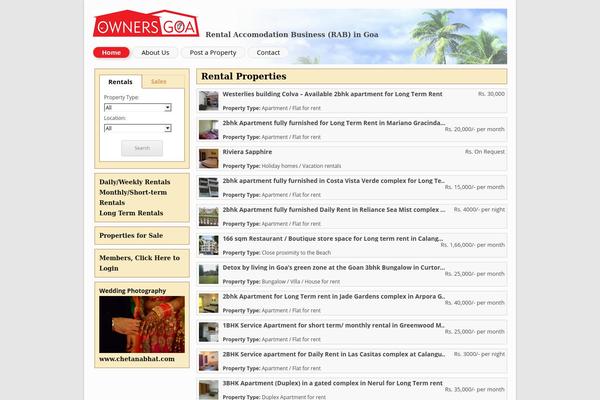Click the Rs. On Request price

(x=485, y=152)
